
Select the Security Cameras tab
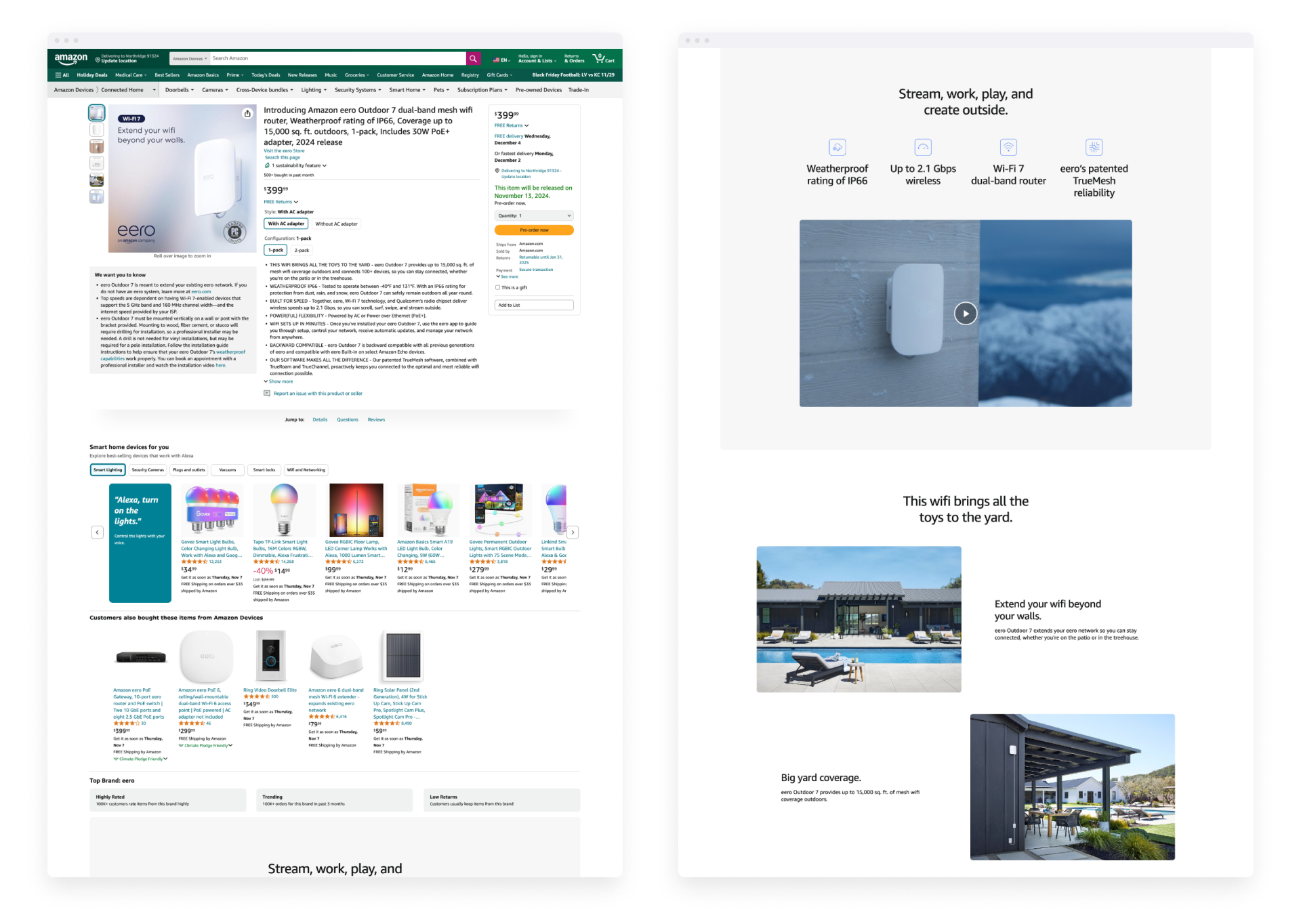(x=148, y=470)
